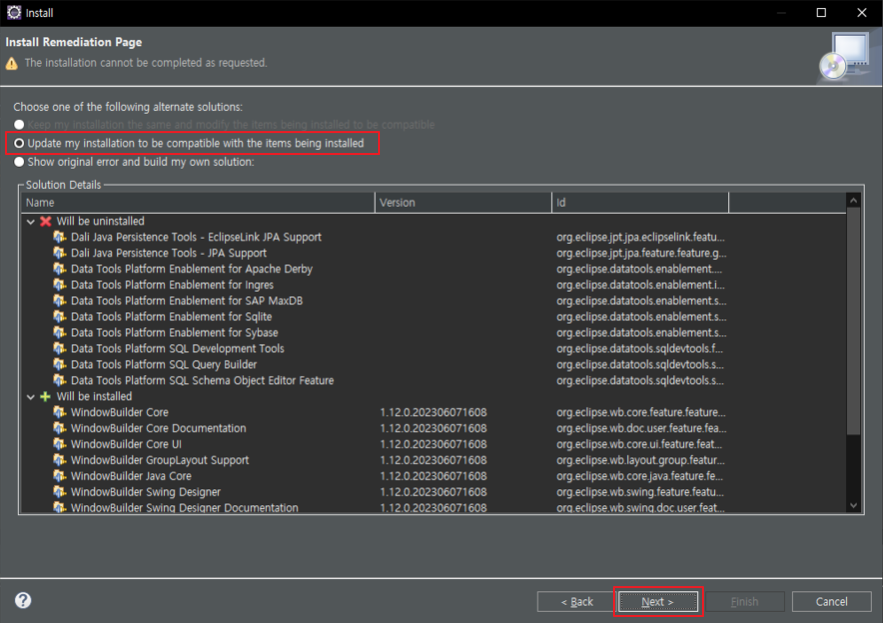Click the green plus install icon
Image resolution: width=883 pixels, height=623 pixels.
point(46,397)
